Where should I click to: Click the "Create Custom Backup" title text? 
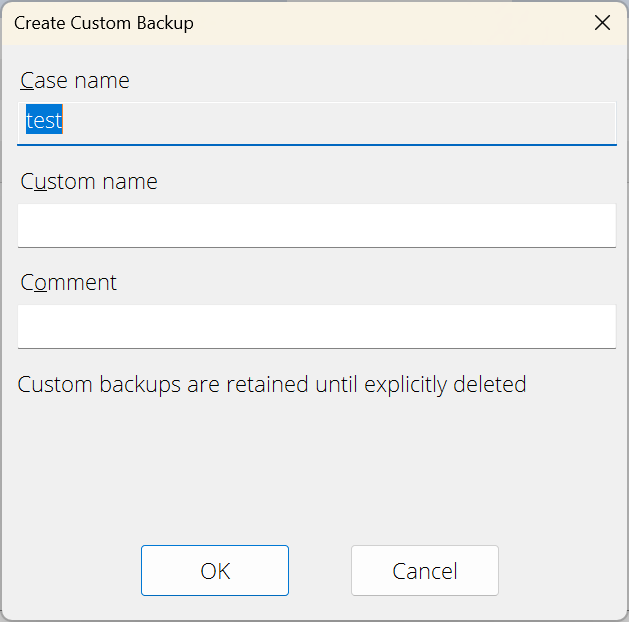coord(103,23)
